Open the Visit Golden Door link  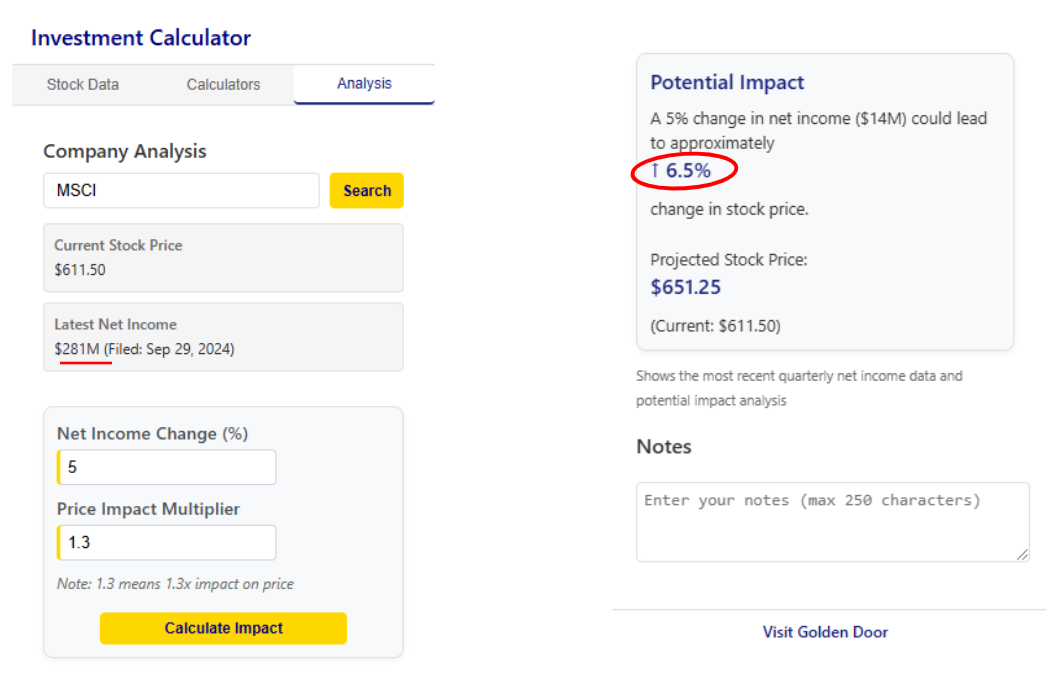click(825, 632)
